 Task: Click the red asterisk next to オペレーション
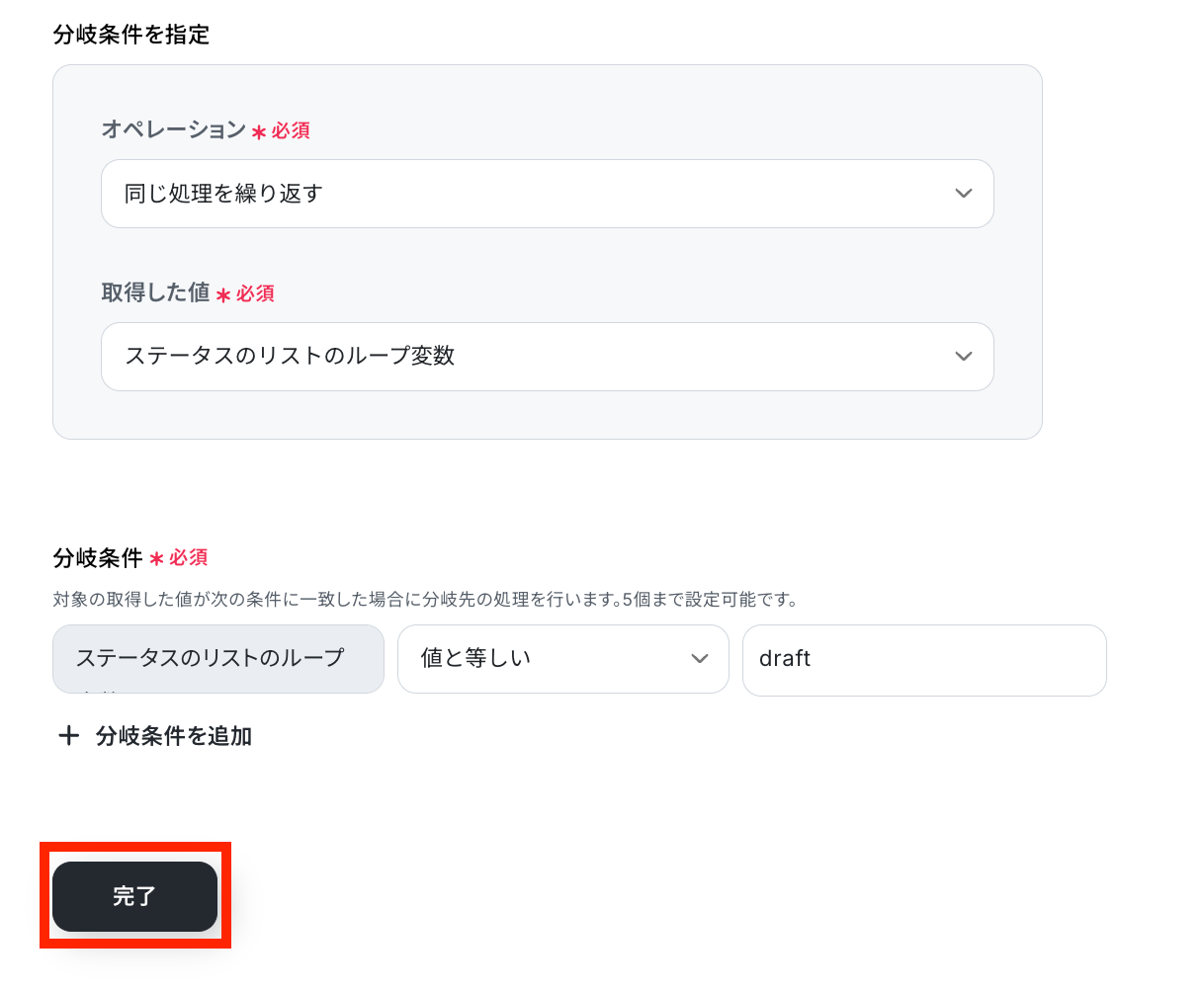click(x=259, y=132)
